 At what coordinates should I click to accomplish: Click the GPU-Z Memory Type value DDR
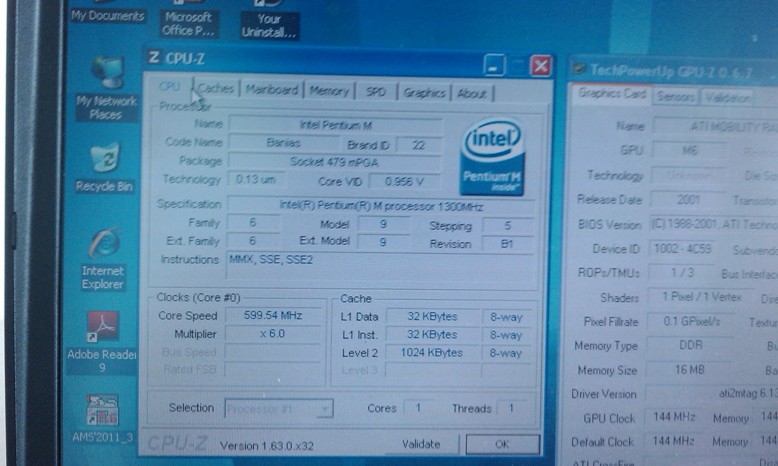(691, 346)
